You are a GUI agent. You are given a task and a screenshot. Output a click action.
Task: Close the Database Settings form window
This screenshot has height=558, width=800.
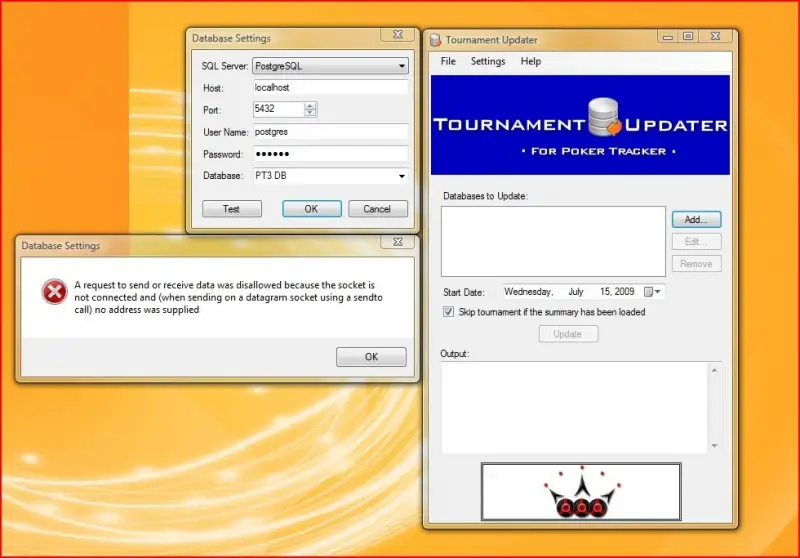point(398,34)
